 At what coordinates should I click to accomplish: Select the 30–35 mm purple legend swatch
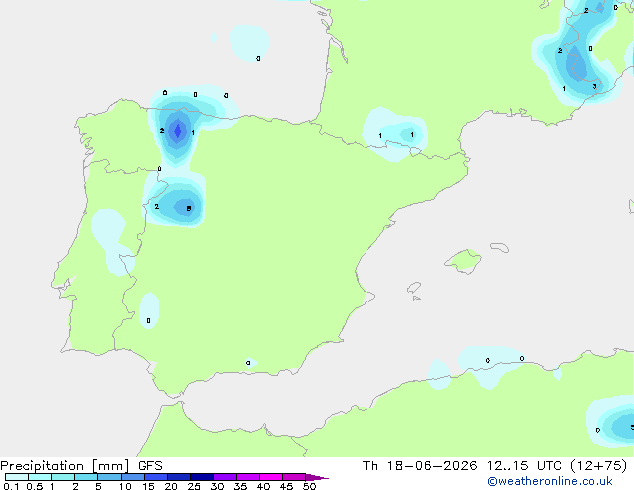224,477
